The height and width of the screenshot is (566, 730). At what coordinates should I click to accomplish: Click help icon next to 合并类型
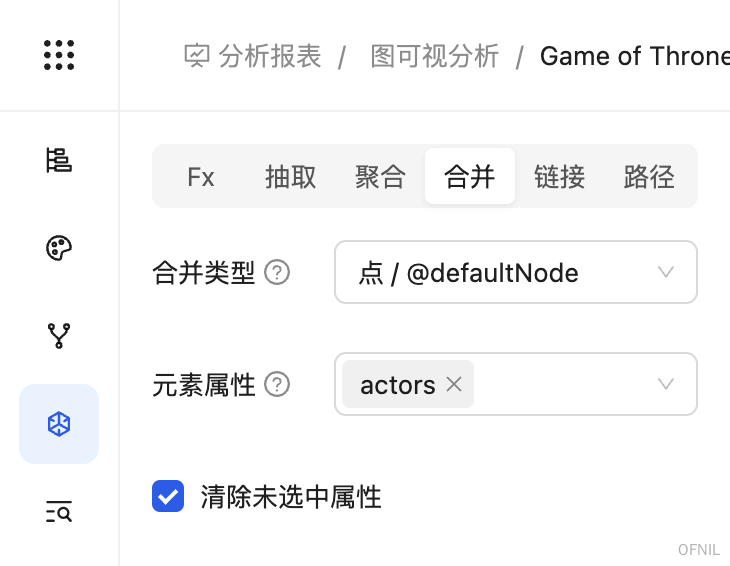277,272
